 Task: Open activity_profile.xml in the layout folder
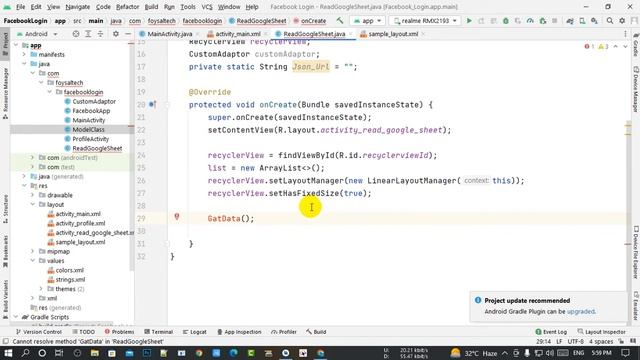[x=80, y=223]
